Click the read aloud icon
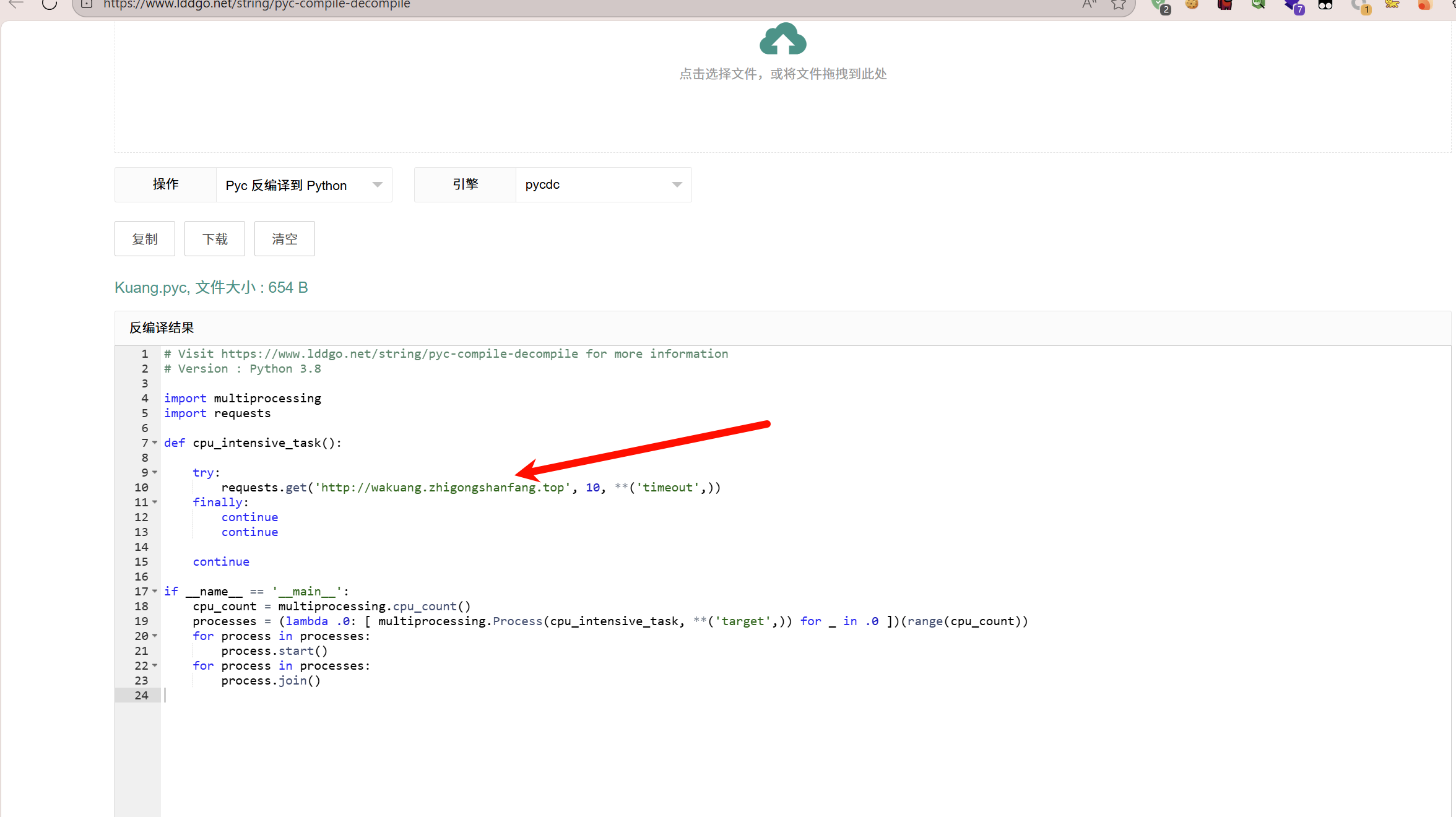This screenshot has width=1456, height=817. click(x=1089, y=5)
